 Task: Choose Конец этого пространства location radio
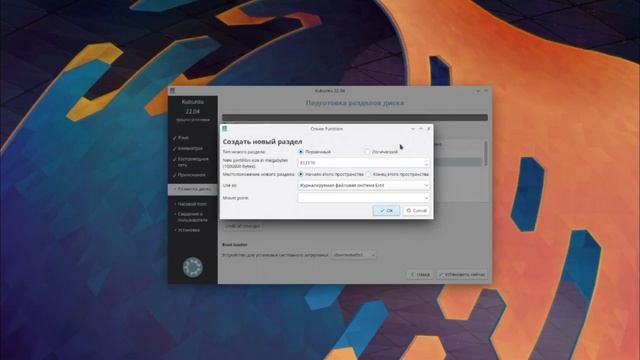(x=369, y=174)
